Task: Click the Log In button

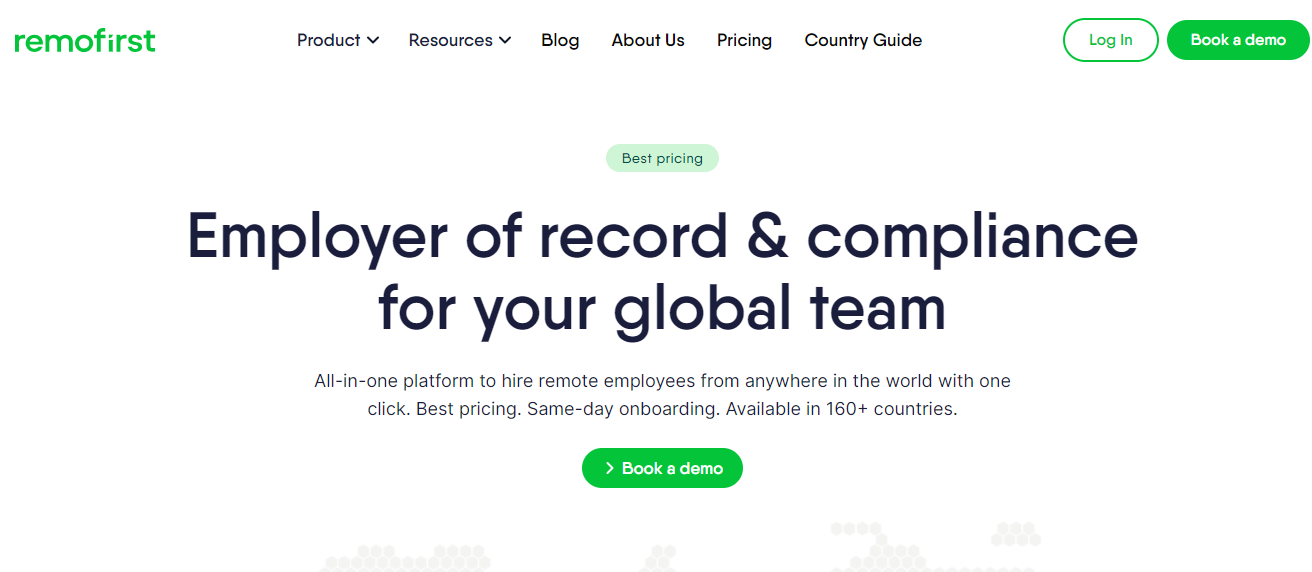Action: point(1110,40)
